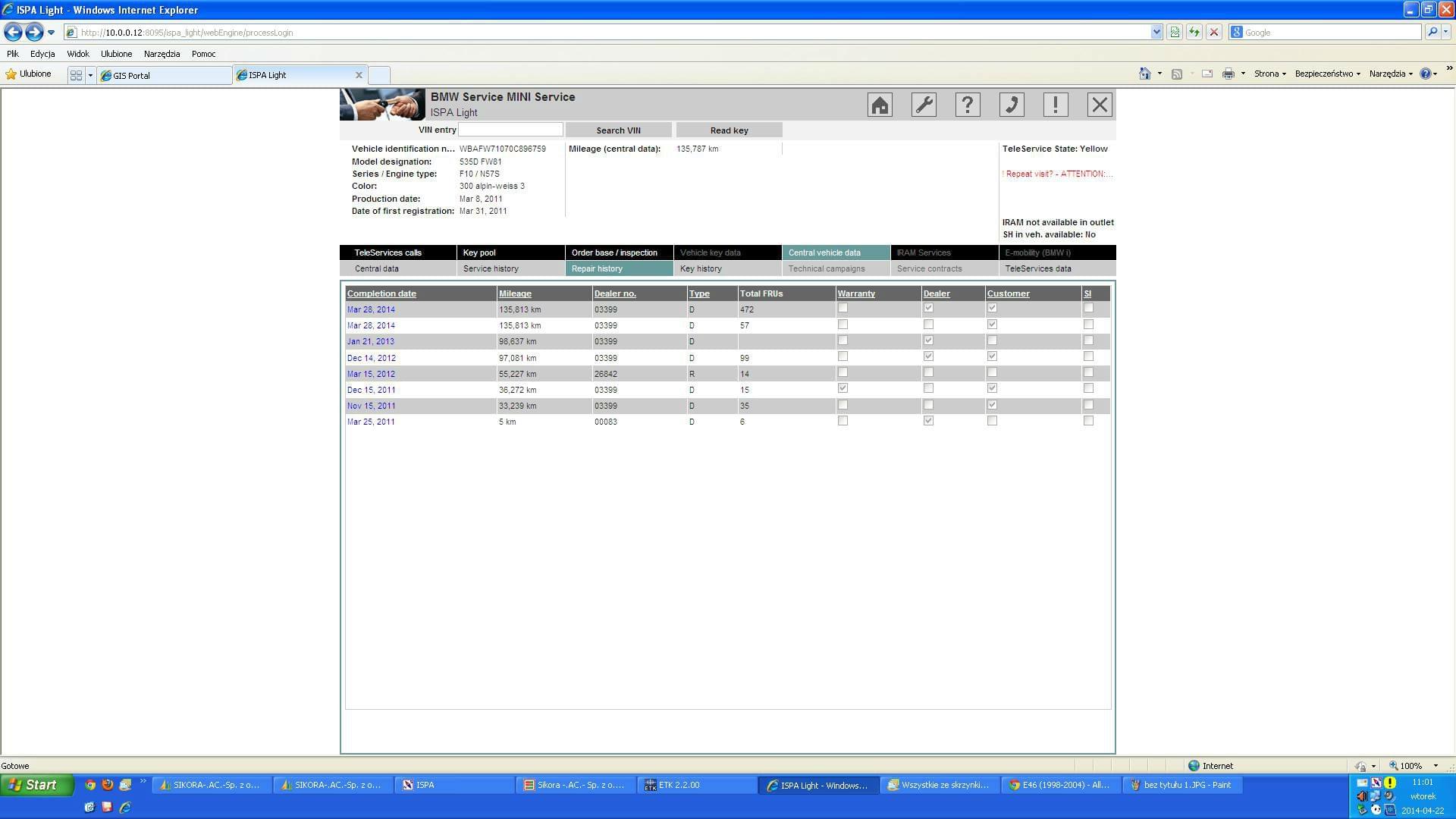
Task: Go to ISPA home via house icon
Action: tap(880, 105)
